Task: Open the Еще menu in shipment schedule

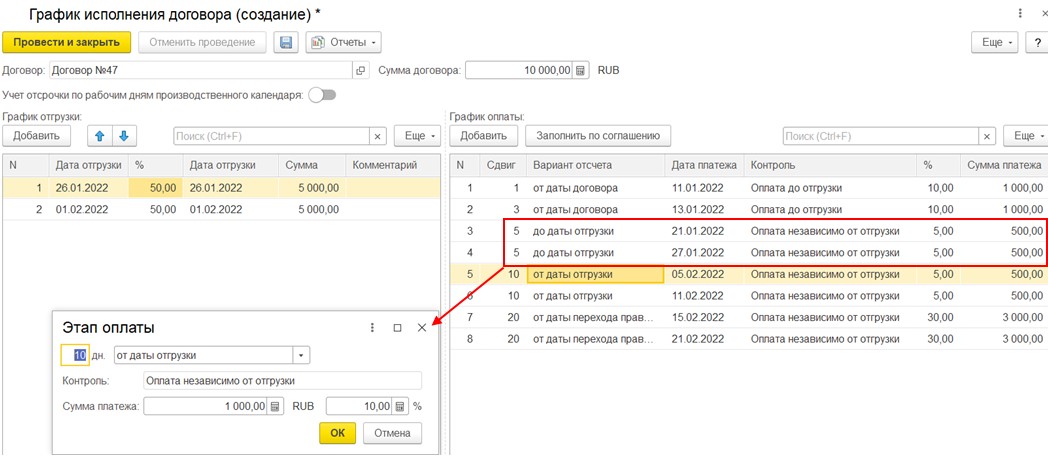Action: [416, 136]
